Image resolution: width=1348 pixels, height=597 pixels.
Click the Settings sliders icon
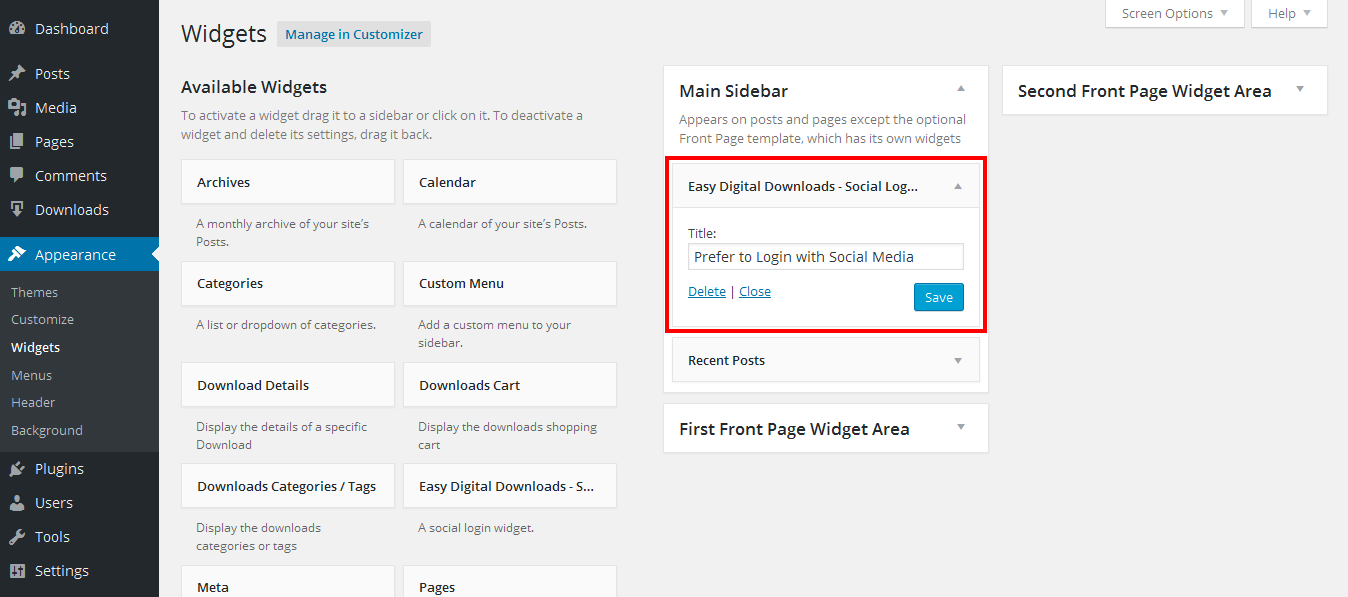[x=17, y=571]
